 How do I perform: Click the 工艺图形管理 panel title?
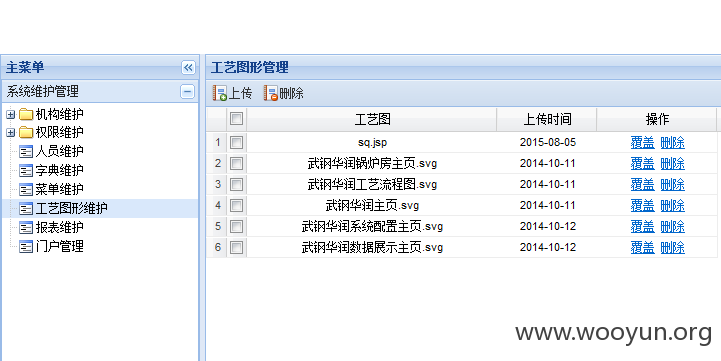tap(250, 68)
